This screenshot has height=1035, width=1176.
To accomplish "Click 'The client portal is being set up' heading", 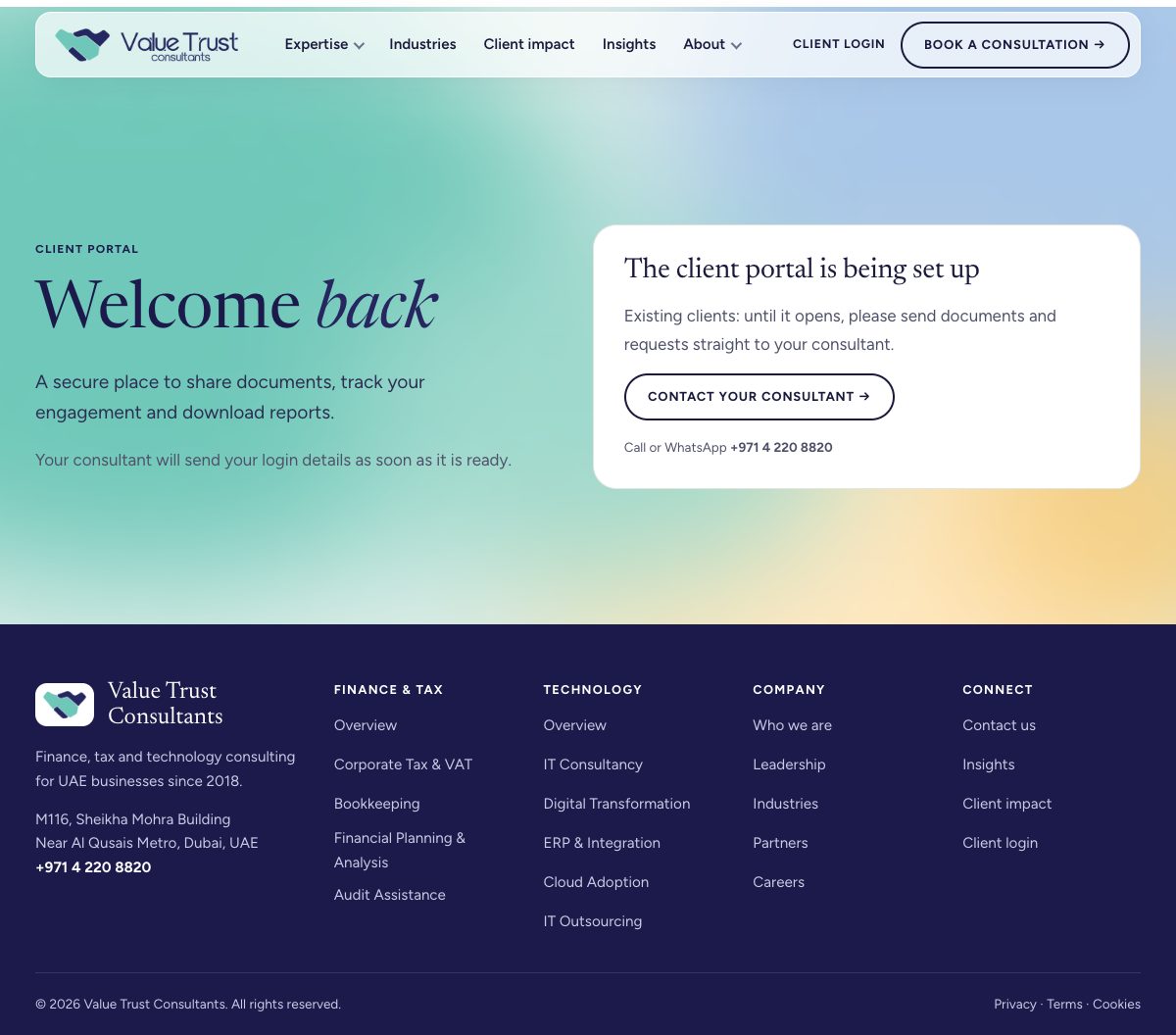I will (x=802, y=269).
